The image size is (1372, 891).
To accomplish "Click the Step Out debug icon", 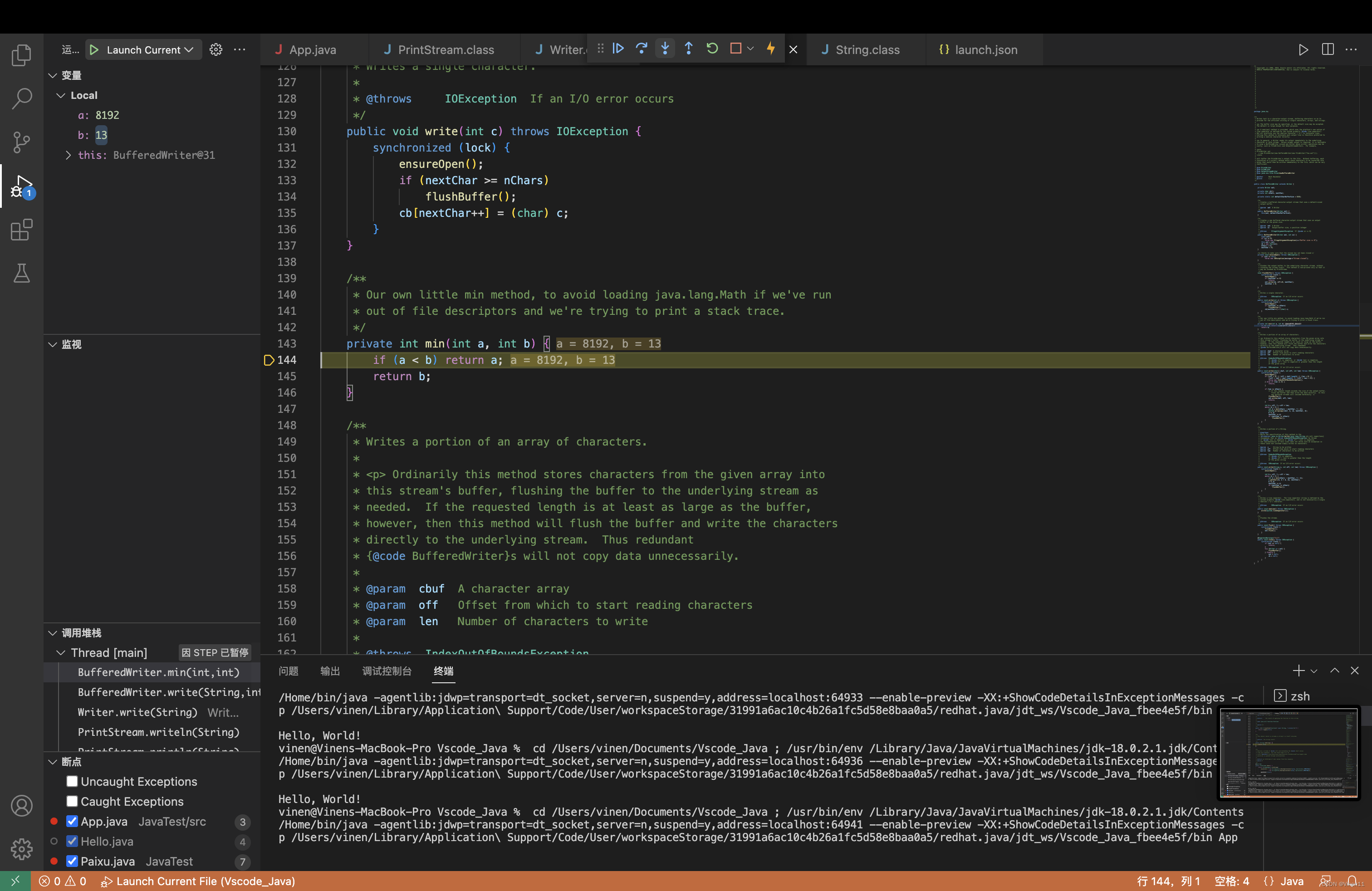I will click(688, 49).
